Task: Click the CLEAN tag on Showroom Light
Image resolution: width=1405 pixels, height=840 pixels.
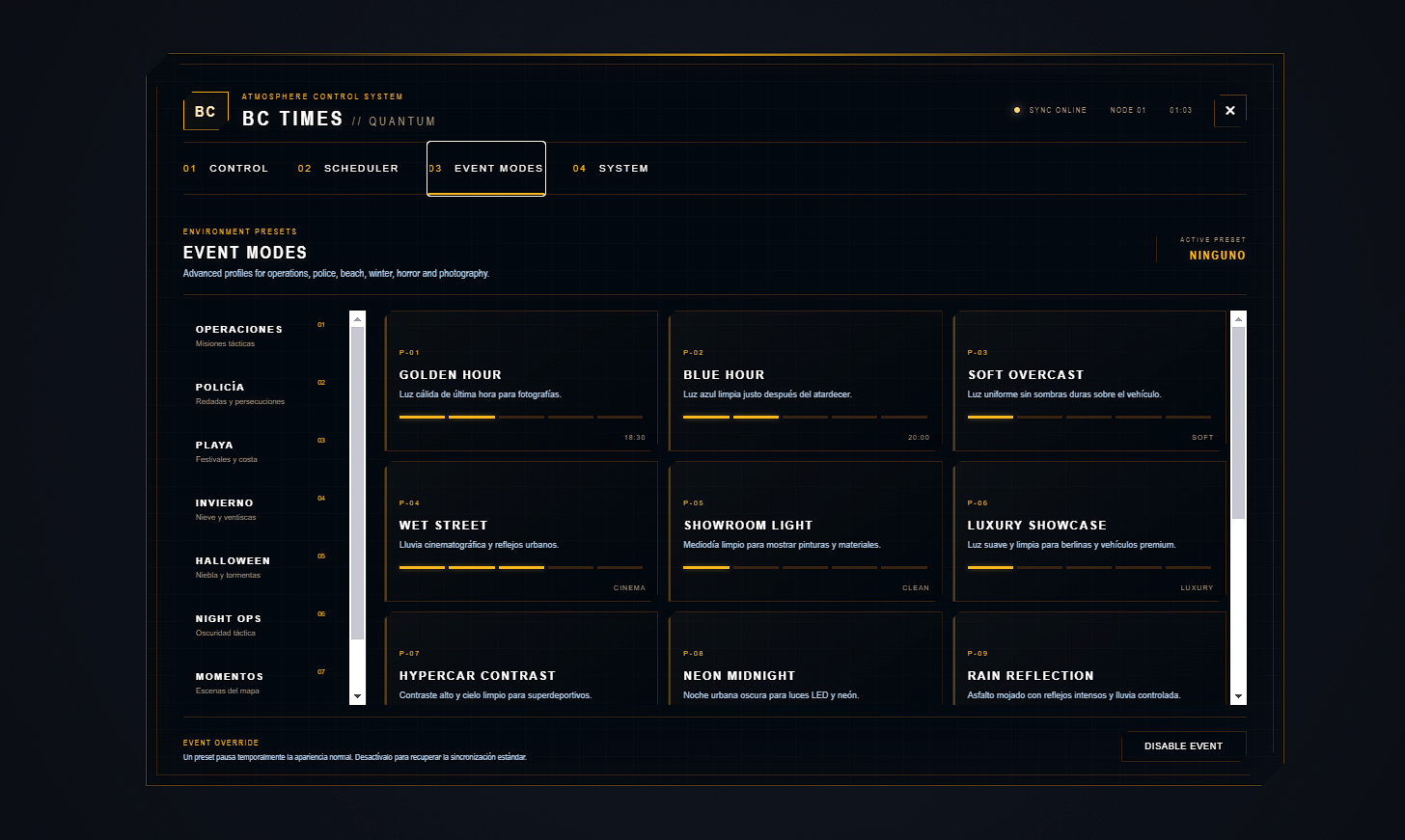Action: 916,588
